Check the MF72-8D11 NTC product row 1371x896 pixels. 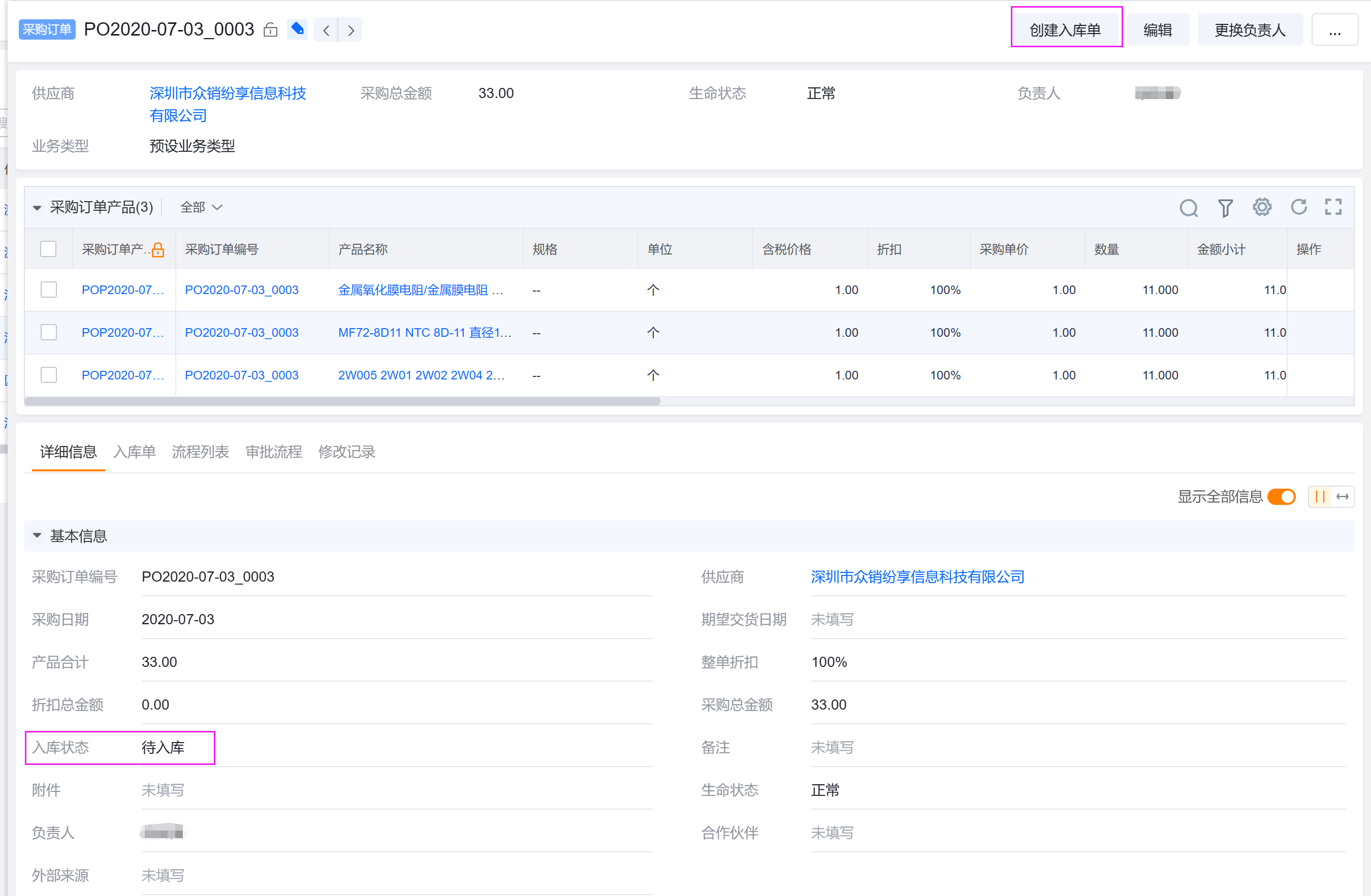(x=48, y=332)
